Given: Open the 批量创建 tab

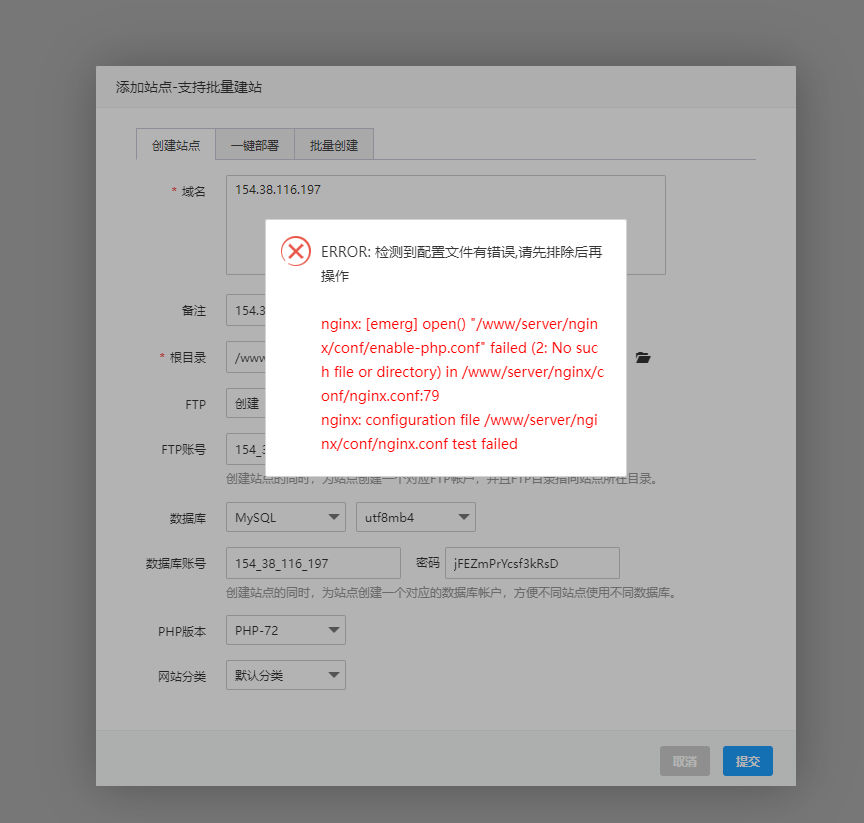Looking at the screenshot, I should (x=334, y=145).
